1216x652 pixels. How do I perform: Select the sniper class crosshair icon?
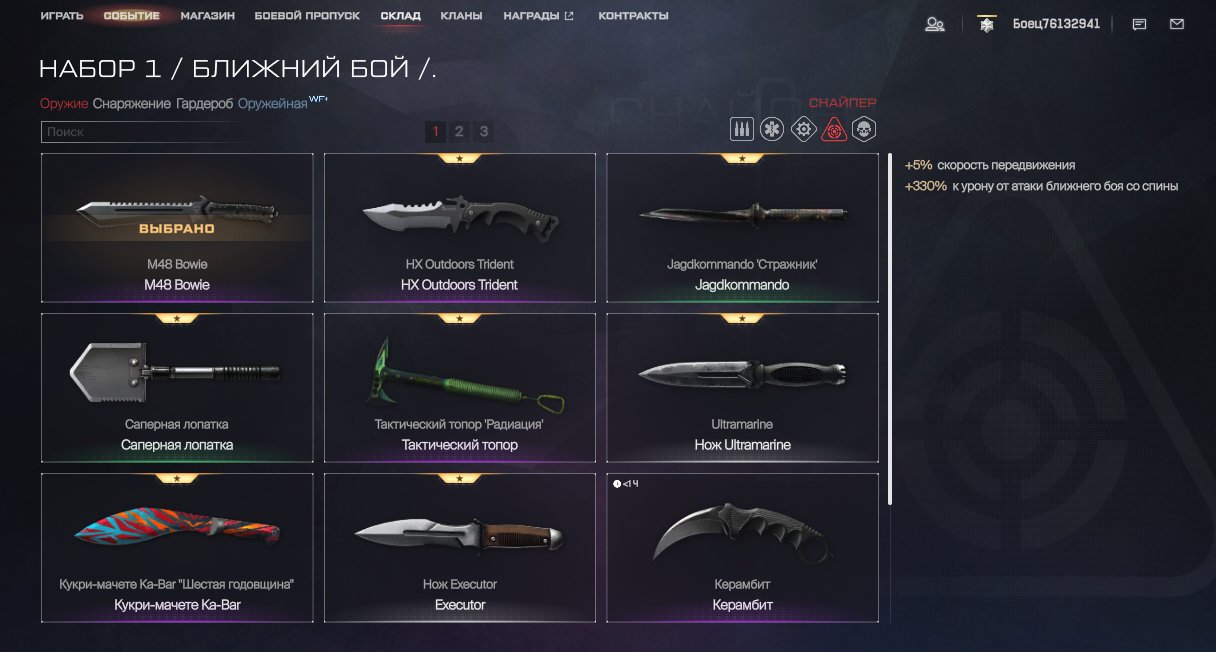tap(833, 129)
